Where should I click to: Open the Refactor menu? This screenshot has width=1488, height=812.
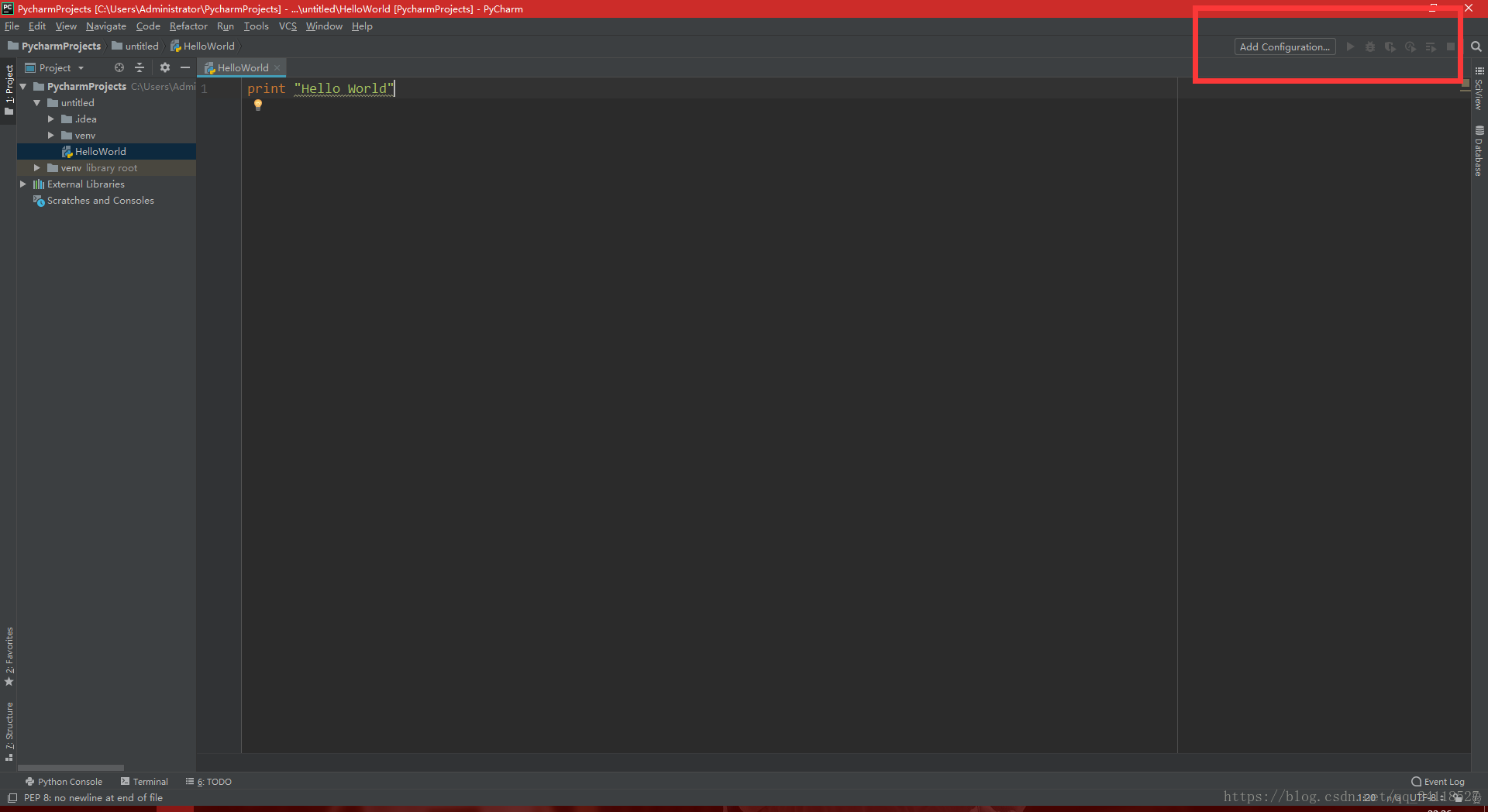(x=188, y=26)
